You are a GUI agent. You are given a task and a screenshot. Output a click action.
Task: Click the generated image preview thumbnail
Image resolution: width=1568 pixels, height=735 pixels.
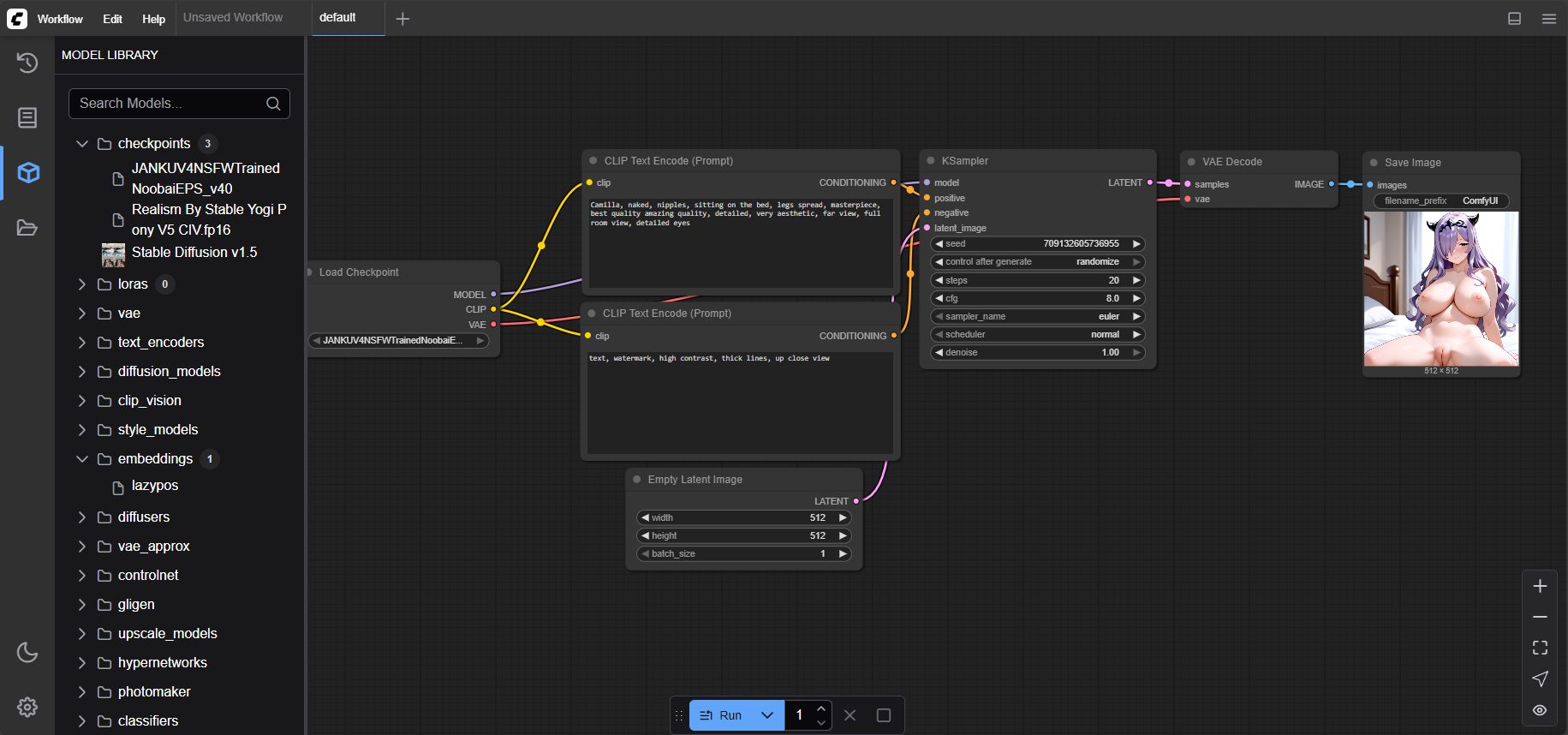click(x=1441, y=289)
